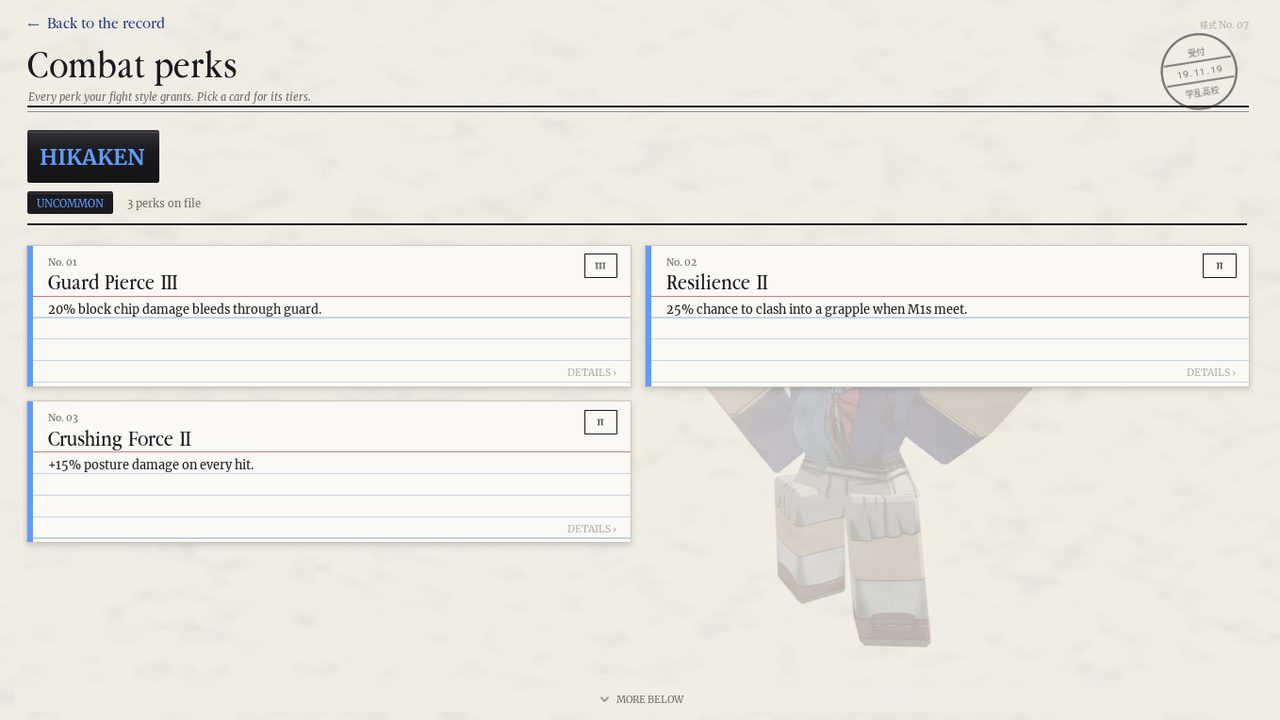Viewport: 1280px width, 720px height.
Task: Click tier II badge on Crushing Force card
Action: (600, 422)
